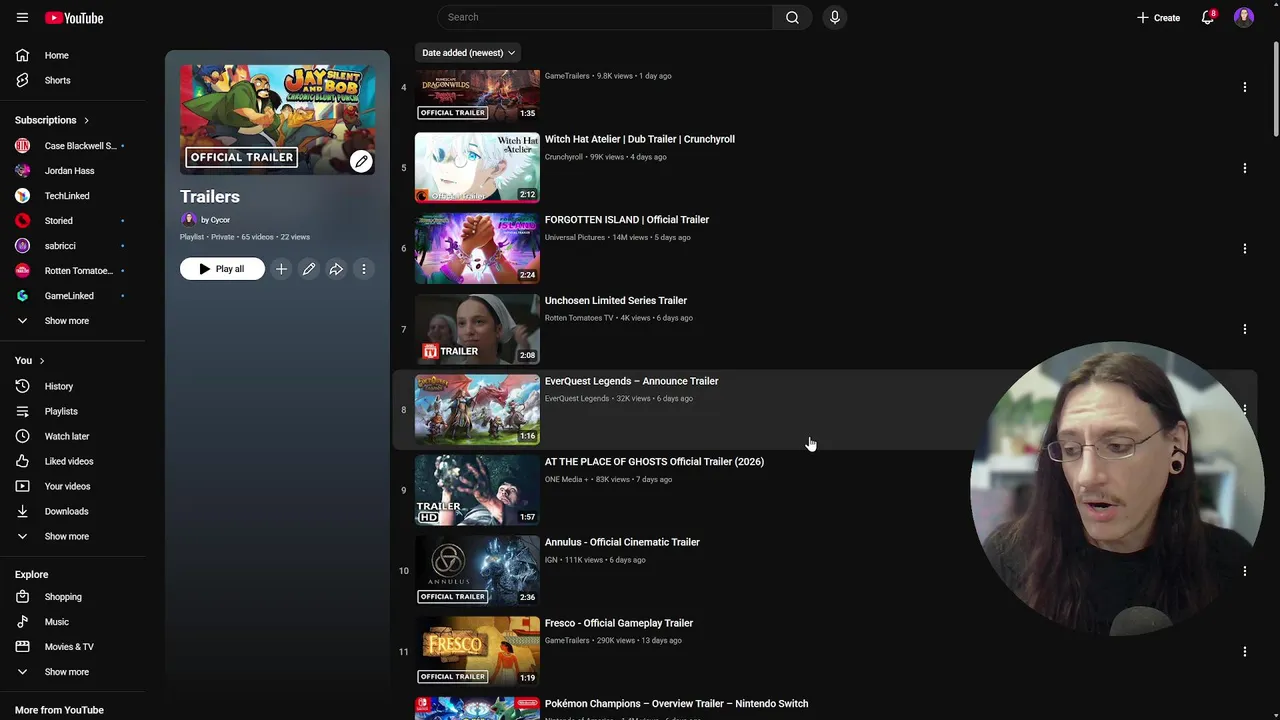Open the notifications bell
Screen dimensions: 1280x720
(1208, 17)
